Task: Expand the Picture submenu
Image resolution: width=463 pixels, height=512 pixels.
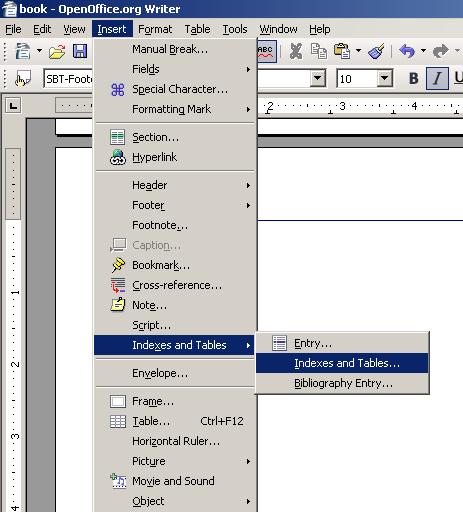Action: coord(175,461)
